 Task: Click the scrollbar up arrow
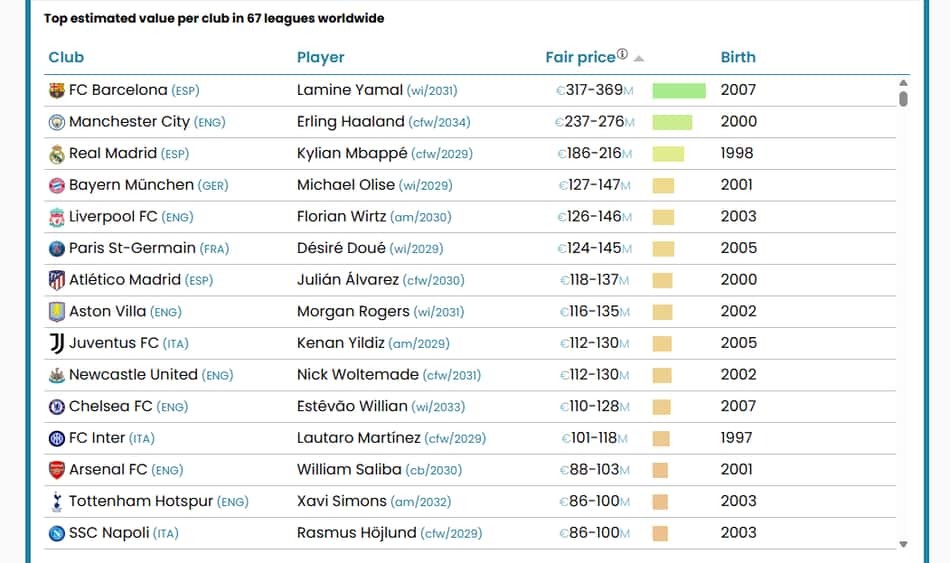903,83
